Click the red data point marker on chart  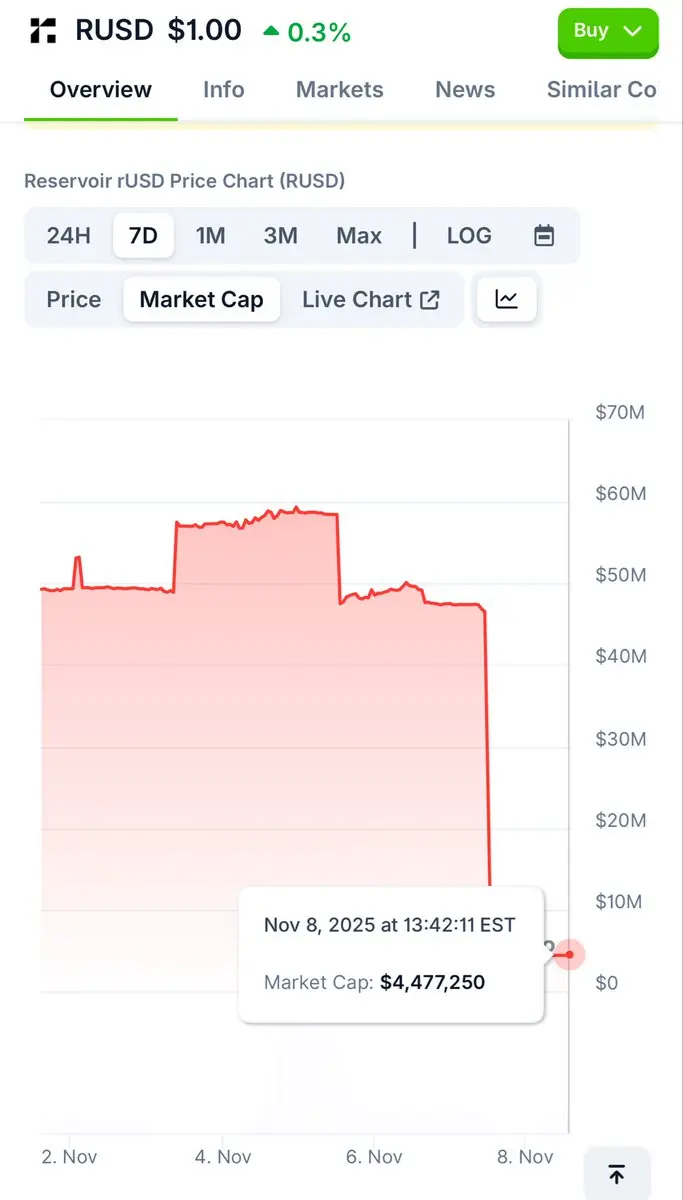(x=569, y=955)
